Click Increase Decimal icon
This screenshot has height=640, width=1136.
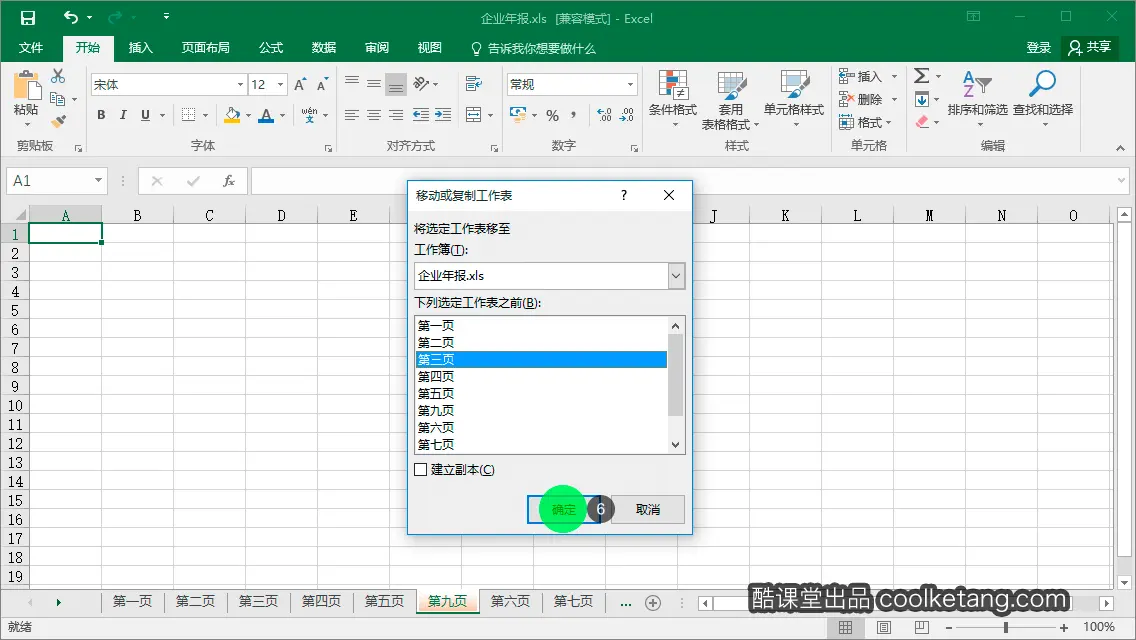click(604, 115)
